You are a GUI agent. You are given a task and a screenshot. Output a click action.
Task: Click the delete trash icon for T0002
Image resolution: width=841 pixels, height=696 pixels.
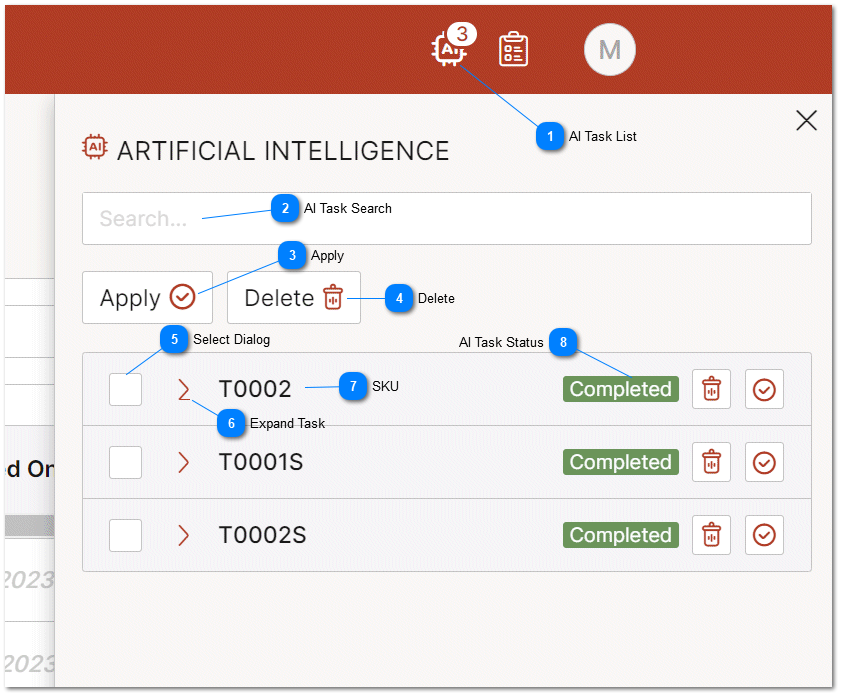[x=711, y=389]
